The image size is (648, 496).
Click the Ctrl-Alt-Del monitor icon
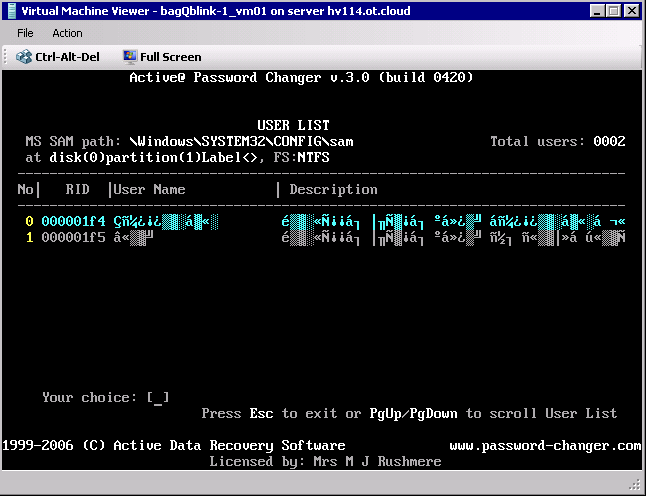click(x=24, y=57)
